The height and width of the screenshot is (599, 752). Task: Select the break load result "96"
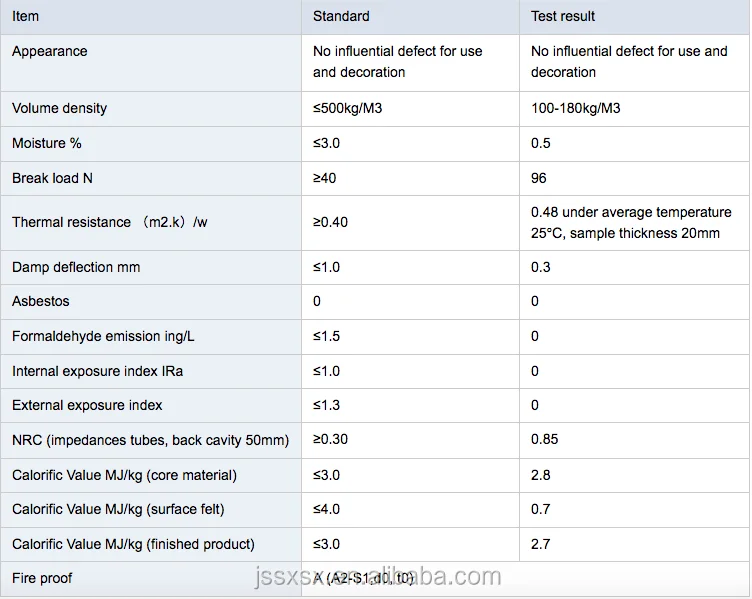(x=539, y=178)
